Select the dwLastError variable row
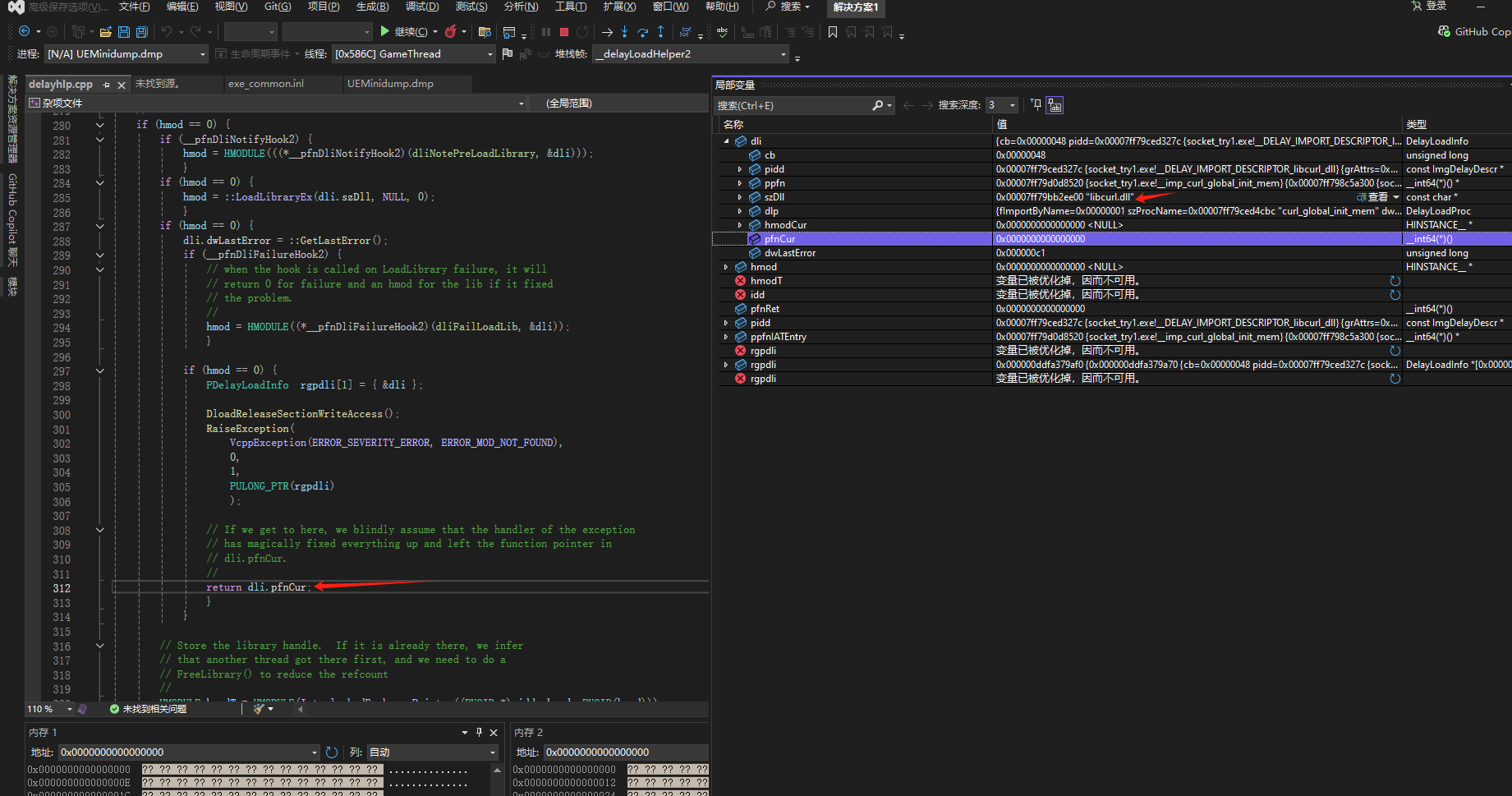1512x796 pixels. pos(1112,253)
